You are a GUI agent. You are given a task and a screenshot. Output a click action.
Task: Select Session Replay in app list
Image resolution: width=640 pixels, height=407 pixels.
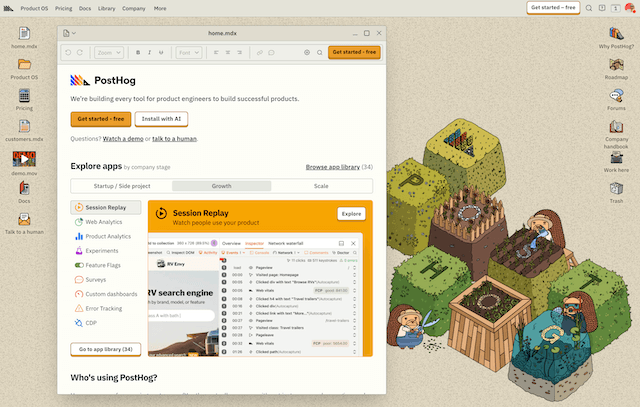[106, 207]
